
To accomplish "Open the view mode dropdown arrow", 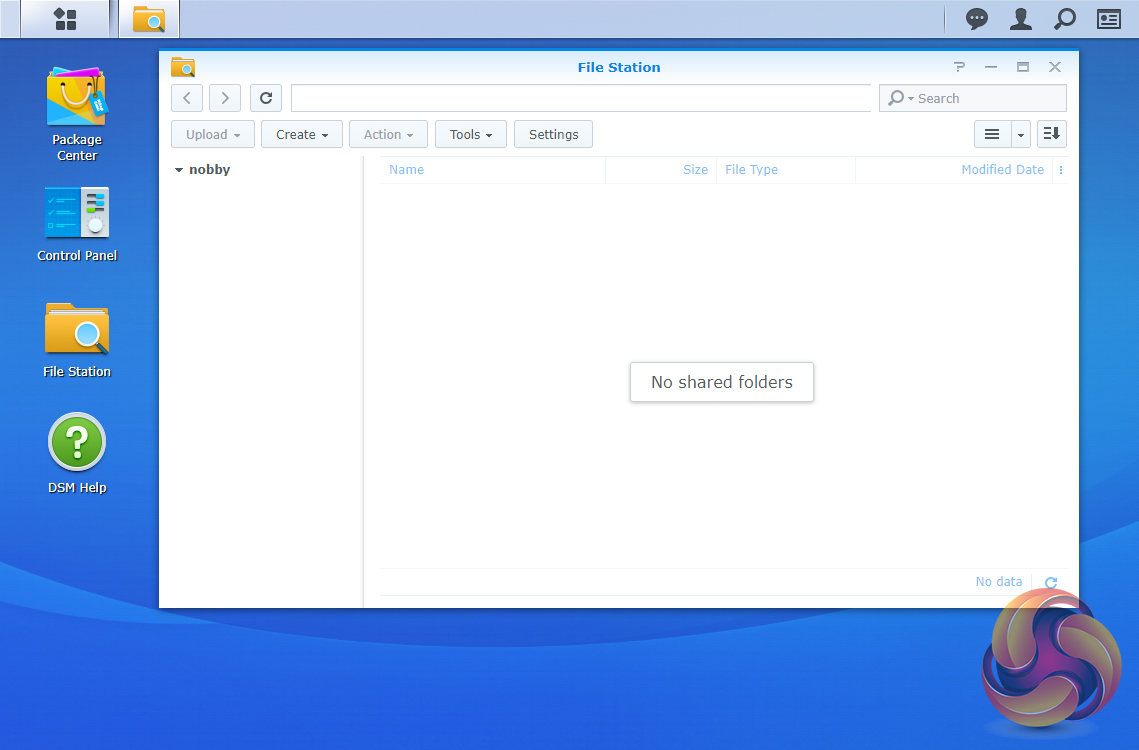I will coord(1021,134).
